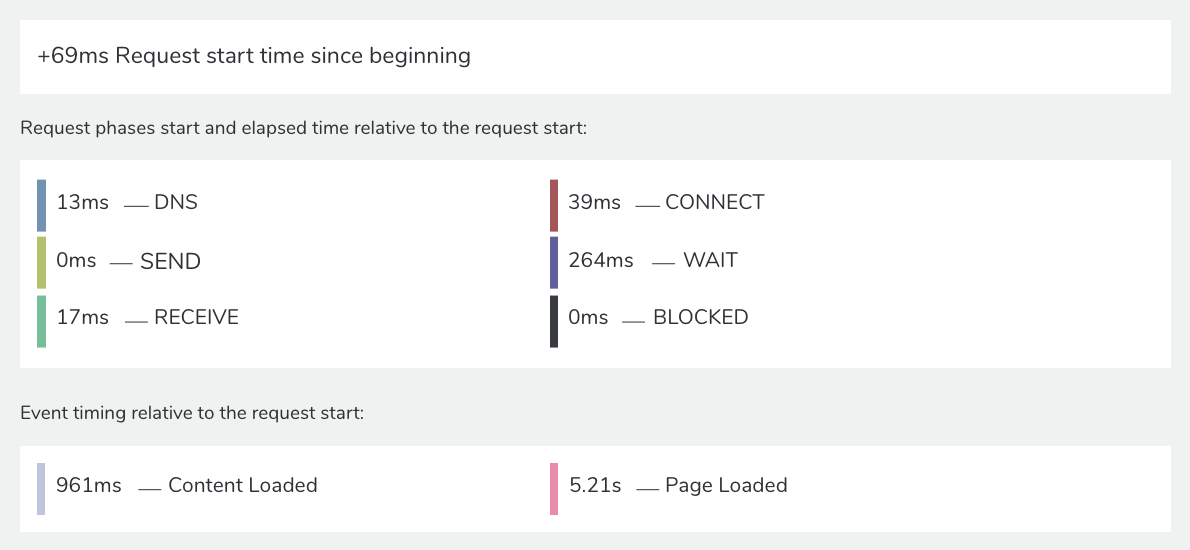Click the red CONNECT color bar
1190x550 pixels.
pyautogui.click(x=554, y=206)
